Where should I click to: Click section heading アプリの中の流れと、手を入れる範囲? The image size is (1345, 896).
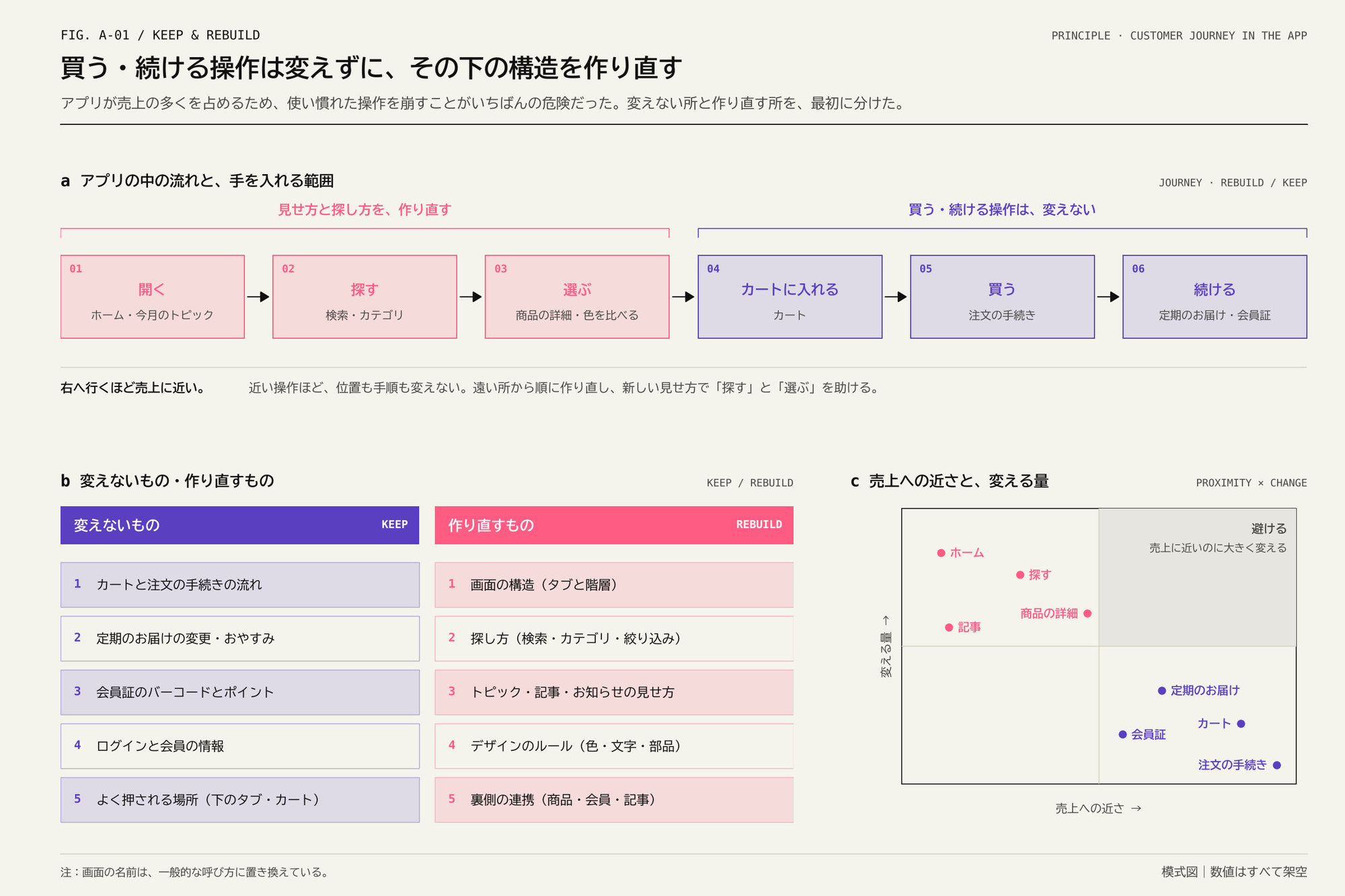[207, 181]
